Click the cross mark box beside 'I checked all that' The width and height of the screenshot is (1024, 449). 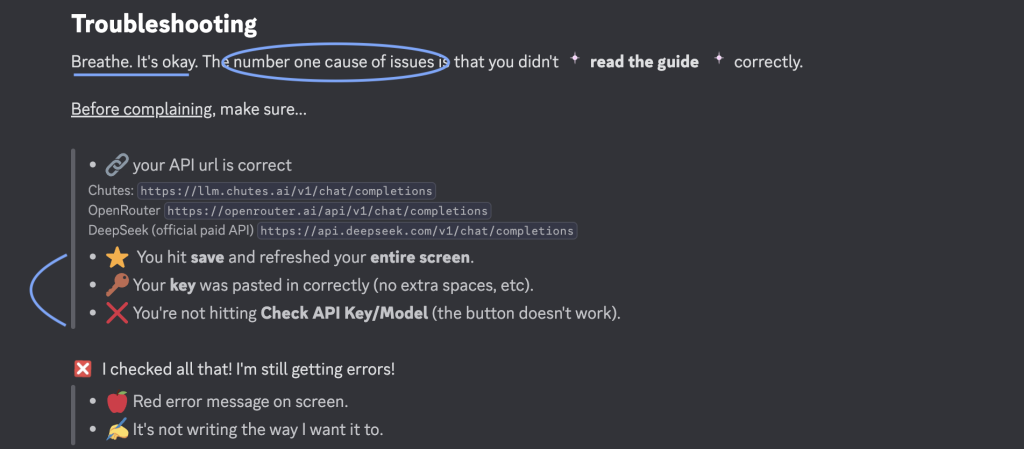point(82,369)
